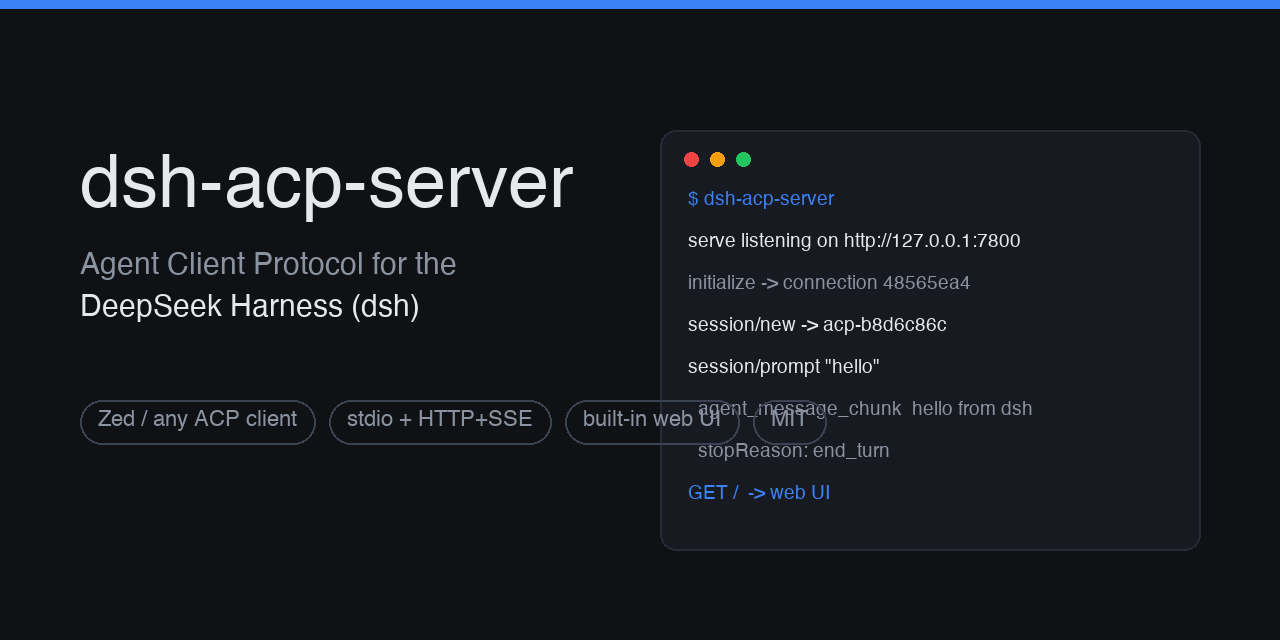Click the 'DeepSeek Harness (dsh)' line
Viewport: 1280px width, 640px height.
[x=250, y=306]
